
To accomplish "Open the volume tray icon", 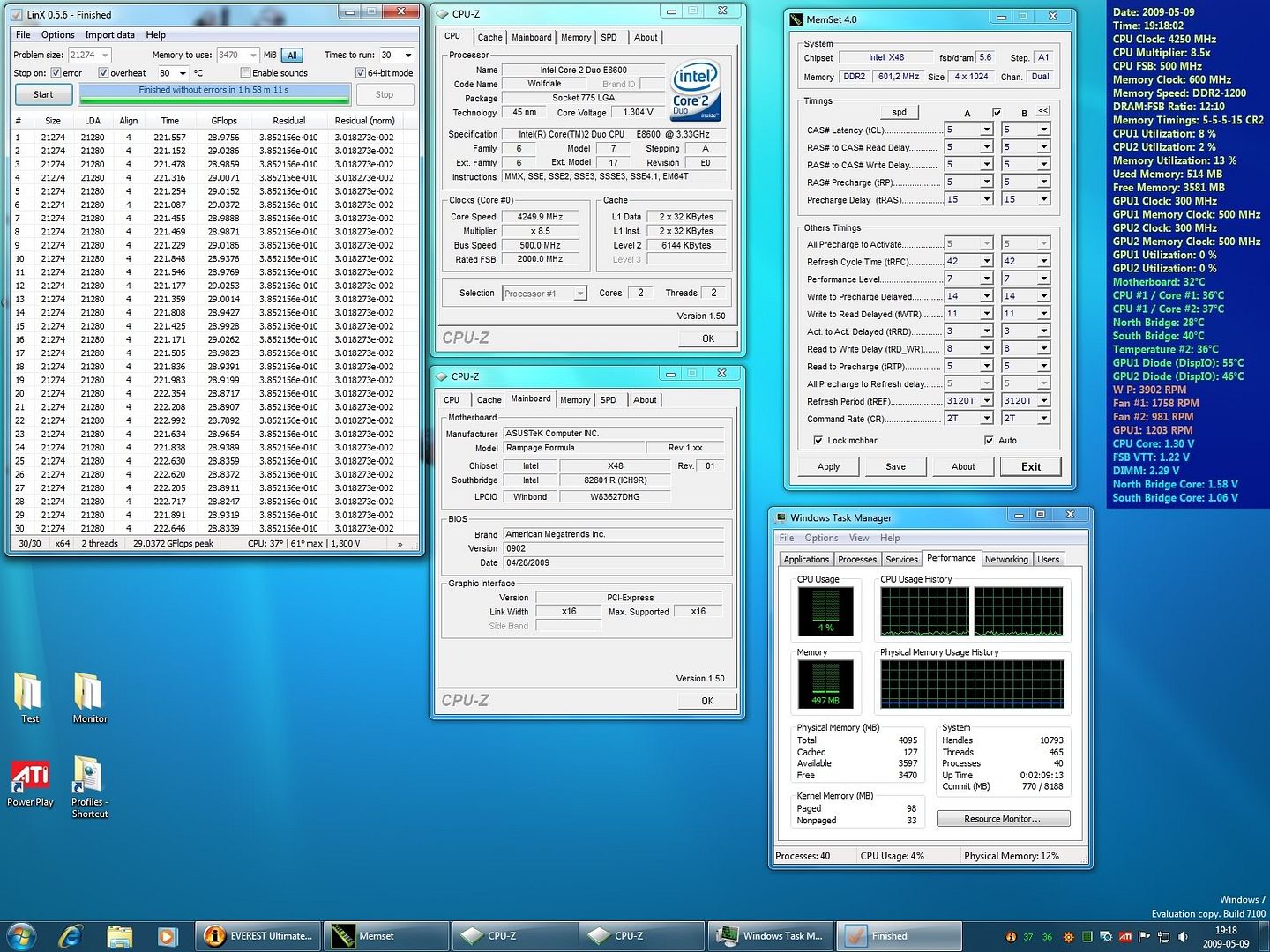I will click(x=1183, y=937).
